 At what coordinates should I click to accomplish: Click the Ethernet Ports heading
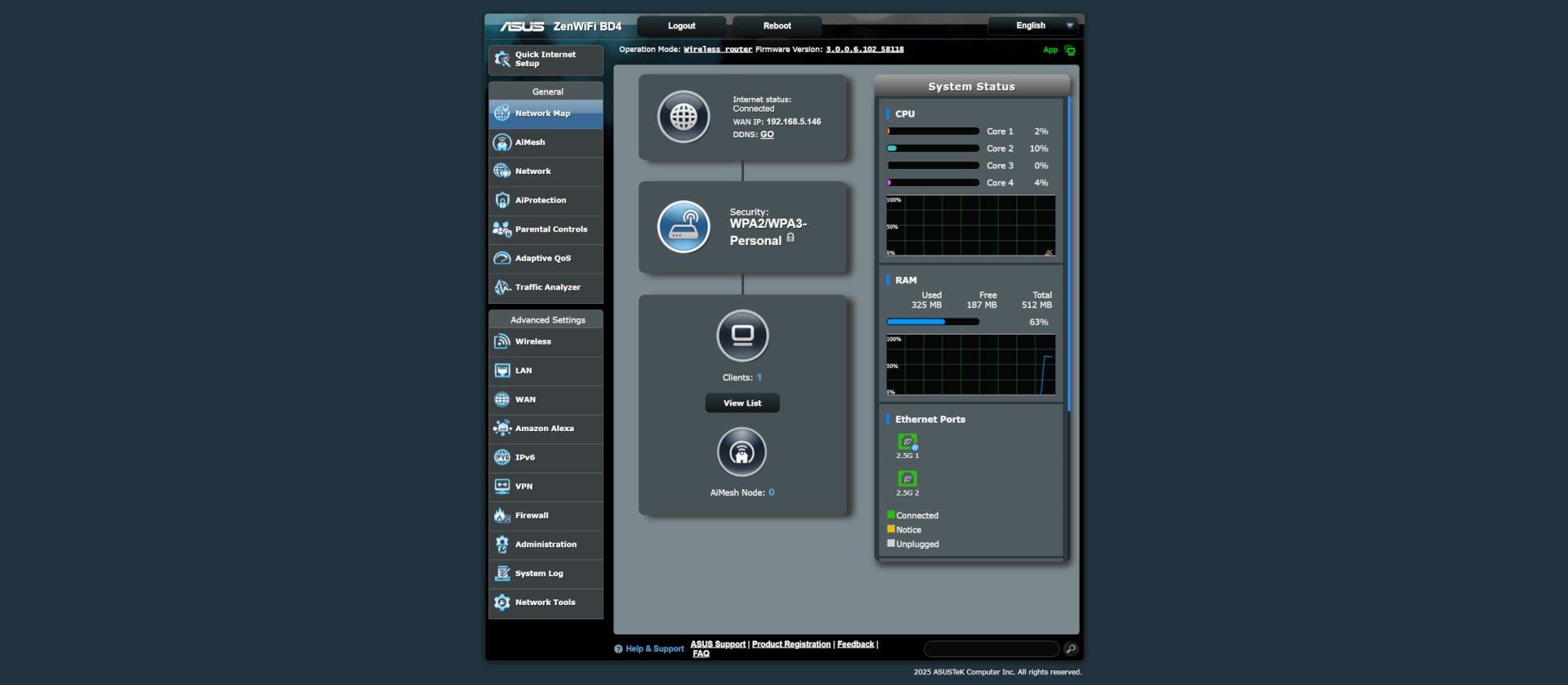pos(930,420)
